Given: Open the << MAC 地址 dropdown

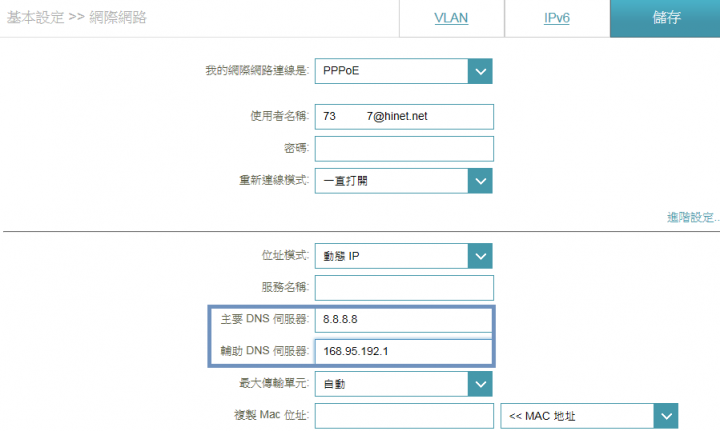Looking at the screenshot, I should click(589, 416).
